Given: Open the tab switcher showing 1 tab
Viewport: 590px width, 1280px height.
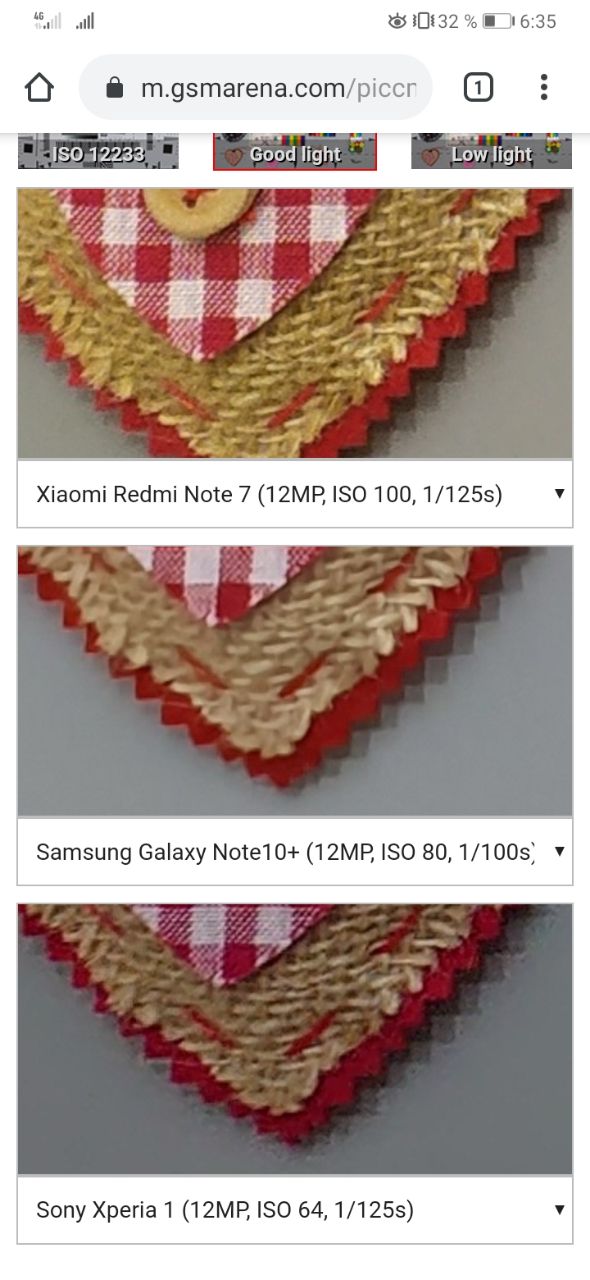Looking at the screenshot, I should pos(478,88).
